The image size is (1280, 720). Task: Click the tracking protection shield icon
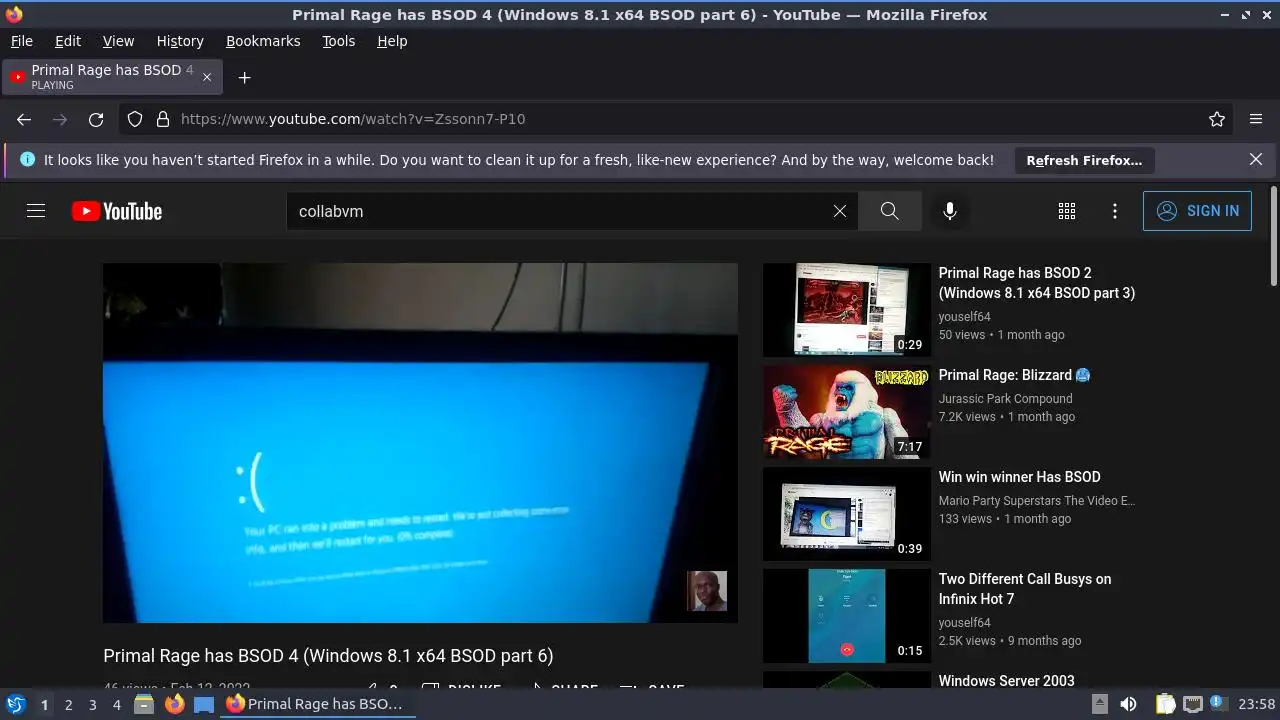point(135,119)
